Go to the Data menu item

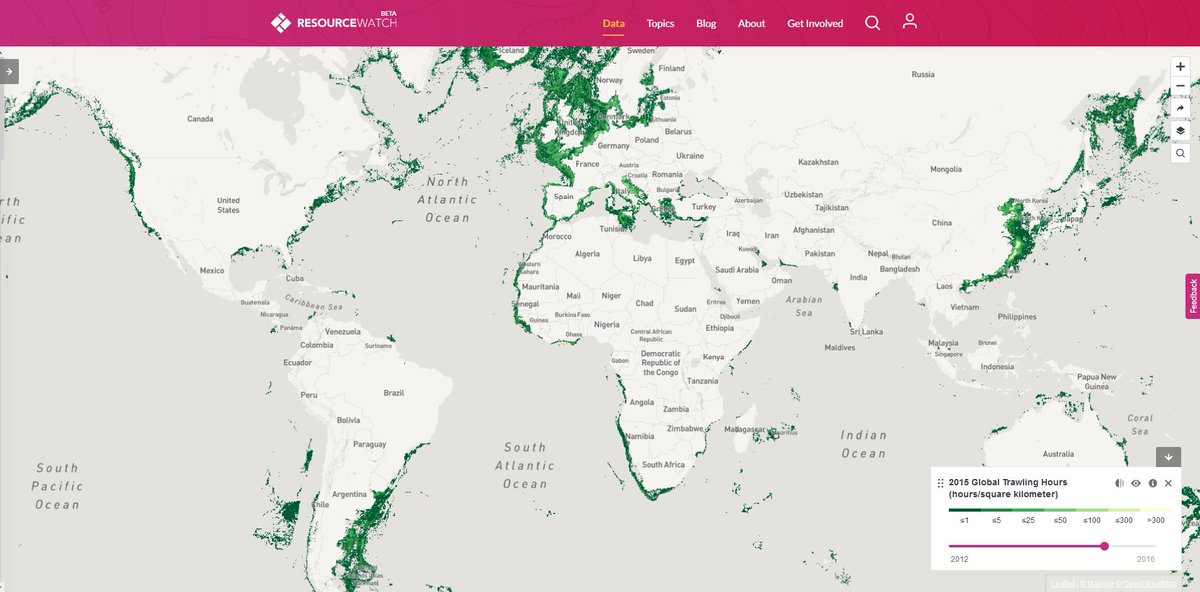(613, 23)
